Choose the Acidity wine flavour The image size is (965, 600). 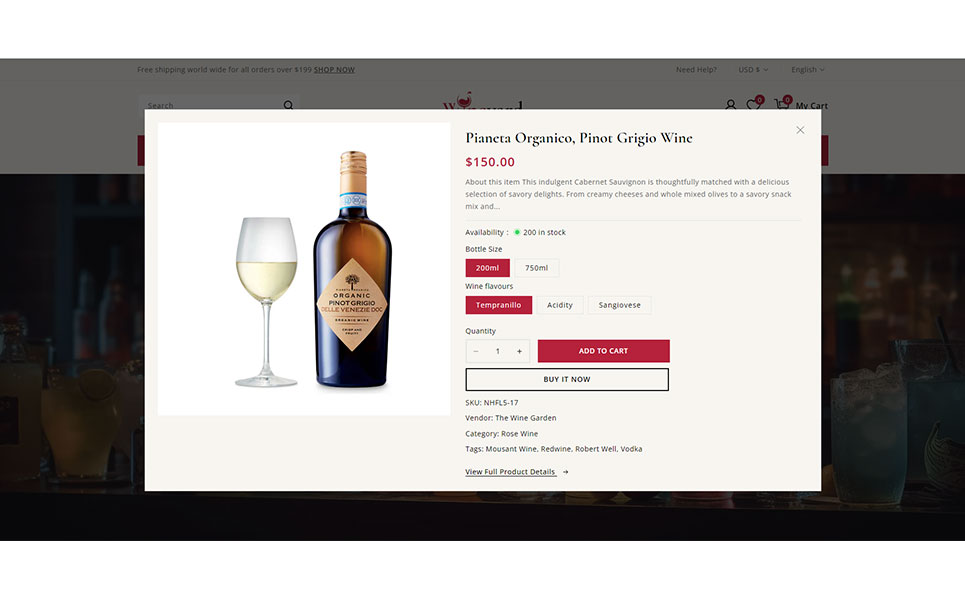click(560, 305)
